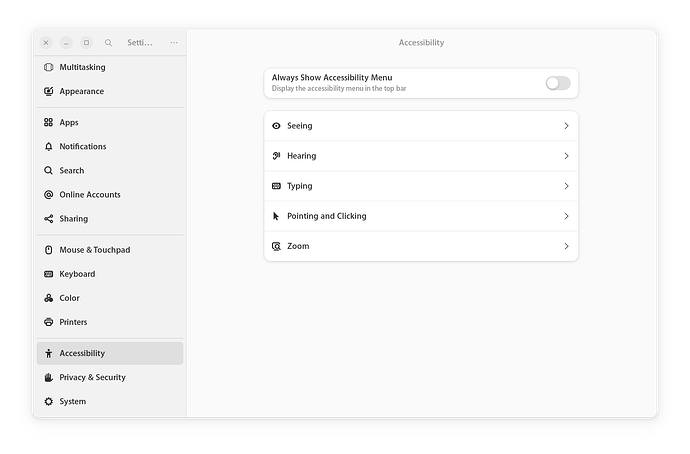Viewport: 690px width, 454px height.
Task: Expand the Hearing row chevron
Action: coord(566,156)
